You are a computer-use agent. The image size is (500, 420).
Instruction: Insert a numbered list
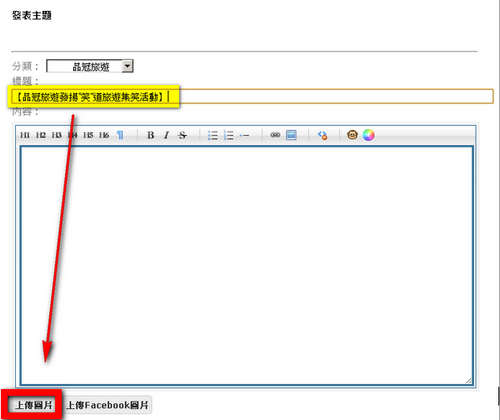click(x=228, y=135)
